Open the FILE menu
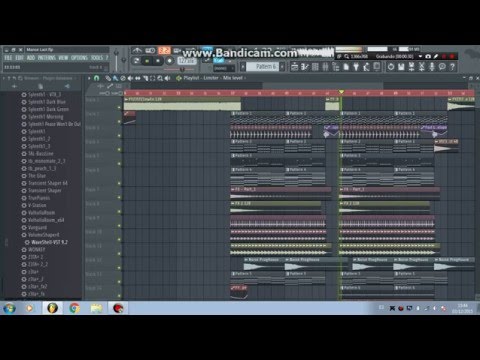480x360 pixels. 8,58
